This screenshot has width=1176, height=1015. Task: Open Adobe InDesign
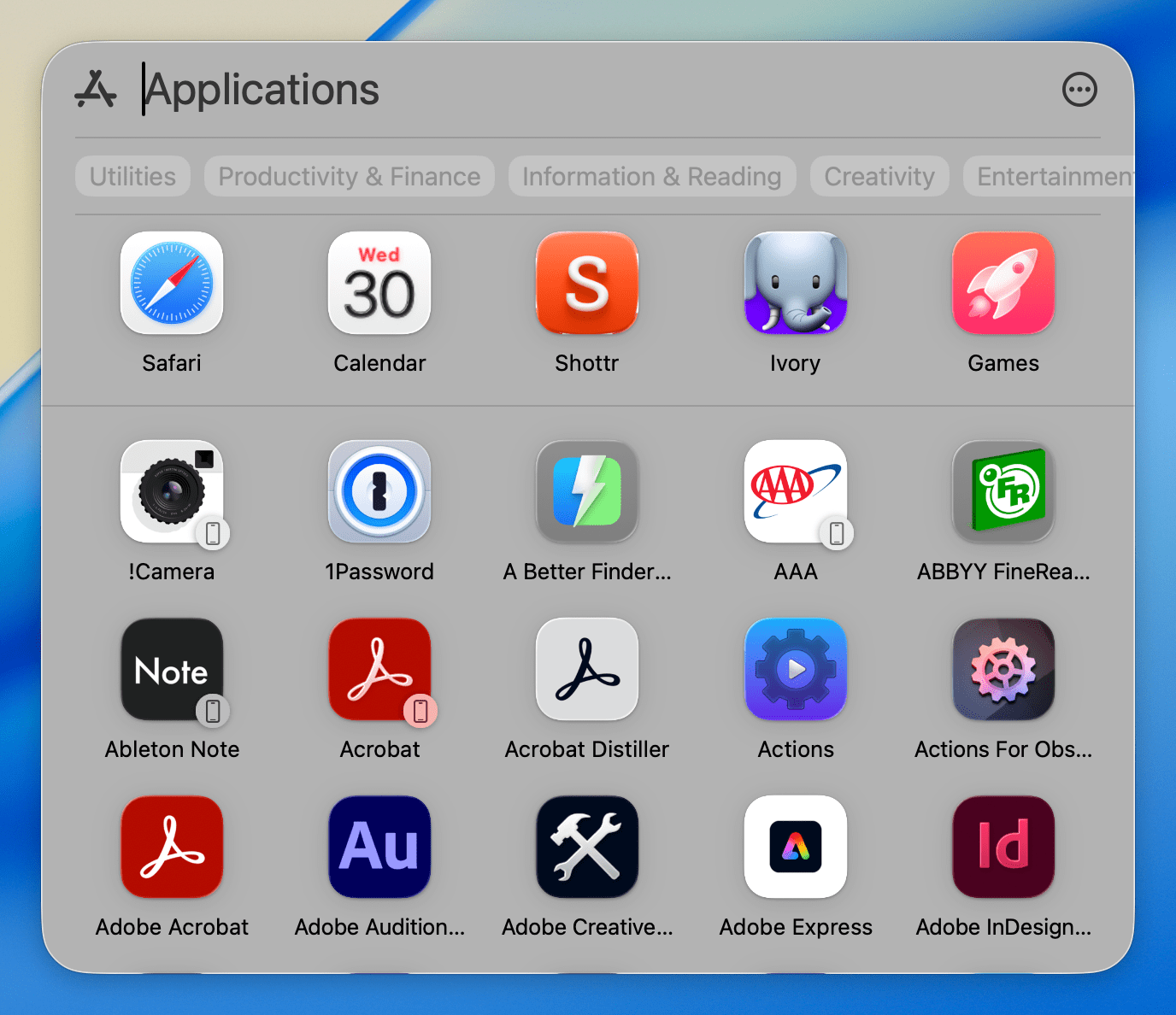1003,847
